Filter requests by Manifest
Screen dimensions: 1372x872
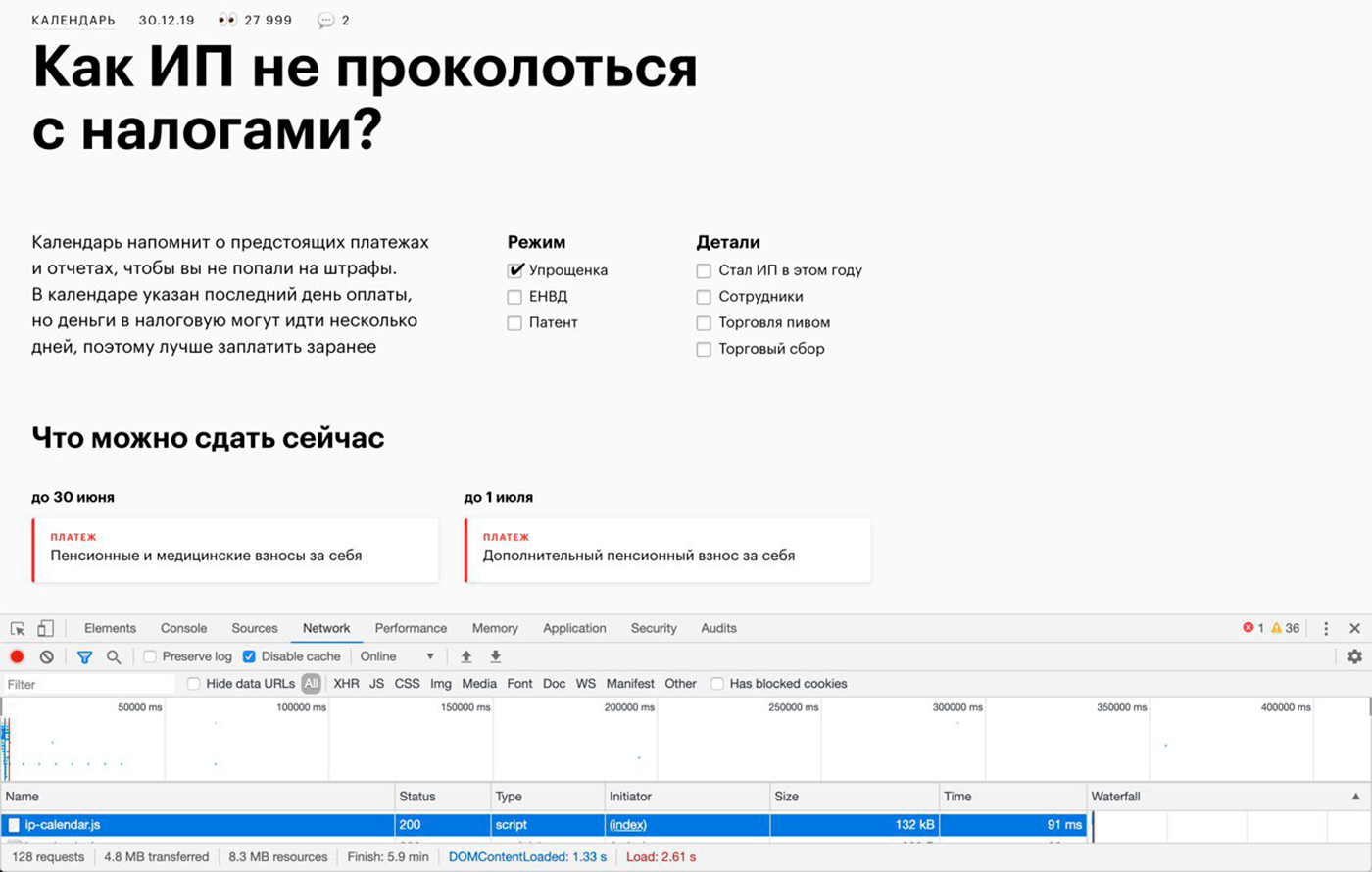point(630,684)
